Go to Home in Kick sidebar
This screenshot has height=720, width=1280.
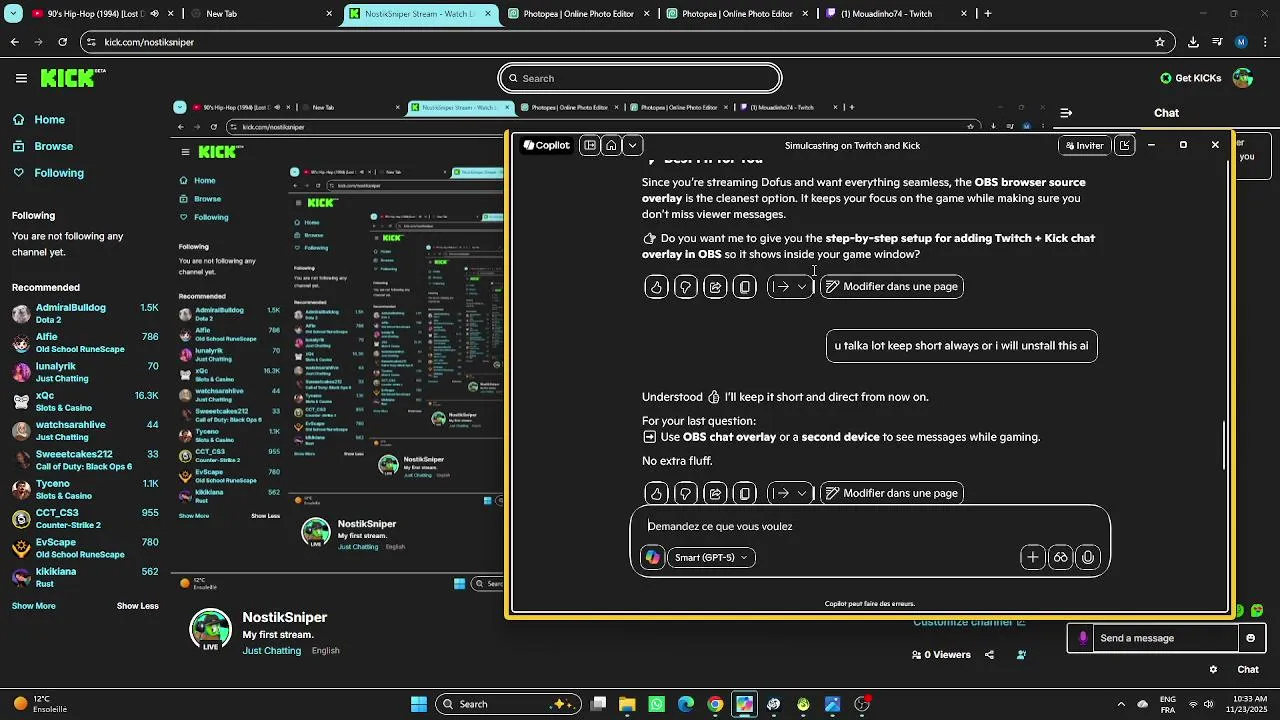tap(39, 119)
